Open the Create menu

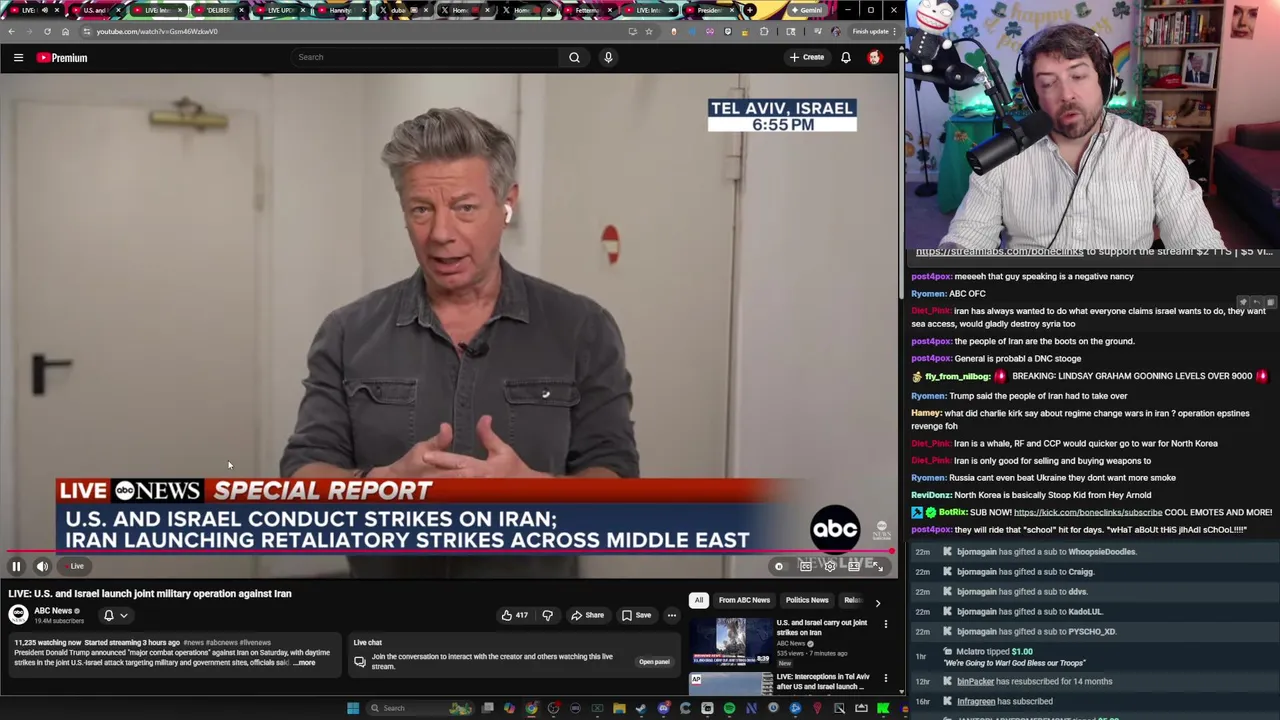[x=807, y=57]
